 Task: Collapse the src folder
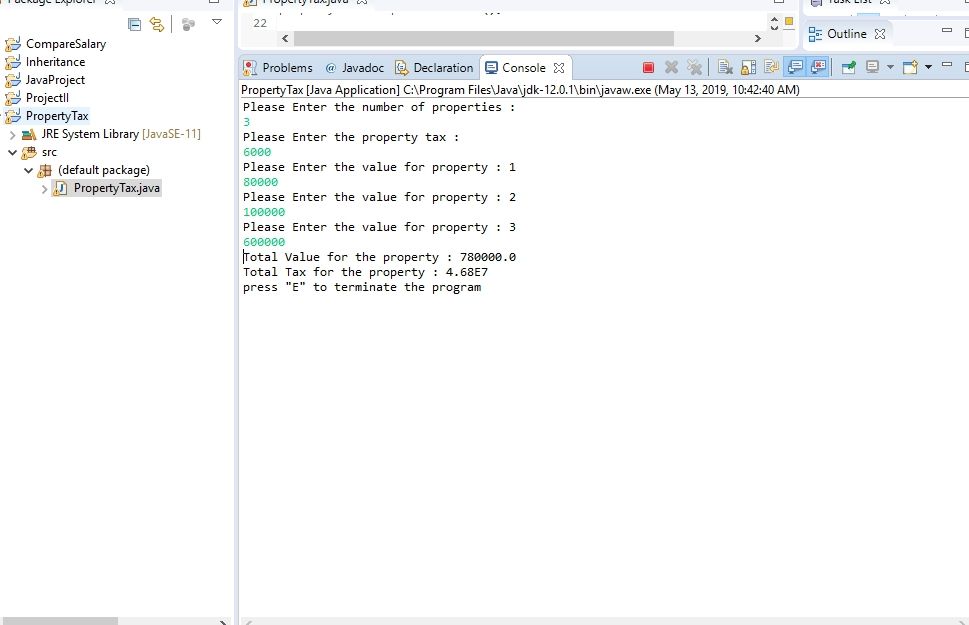(13, 152)
